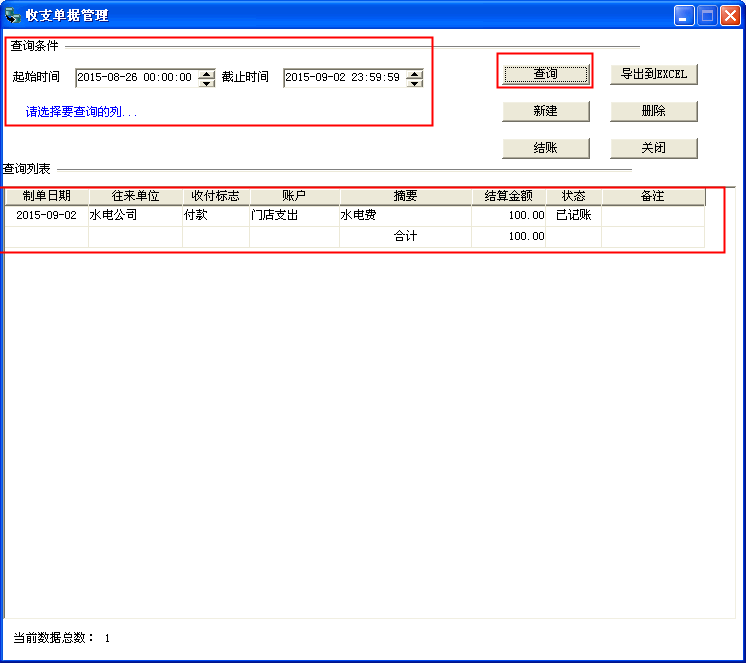This screenshot has width=746, height=663.
Task: Select the 已记账 status cell
Action: pyautogui.click(x=574, y=215)
